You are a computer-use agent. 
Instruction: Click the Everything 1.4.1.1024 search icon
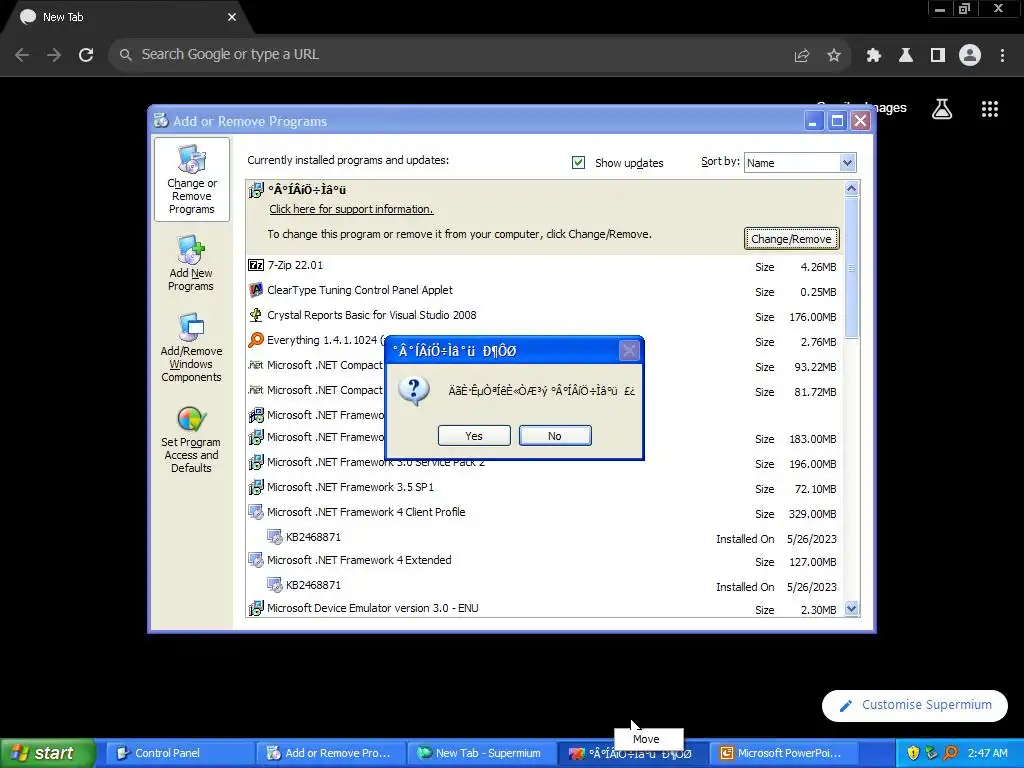coord(256,340)
